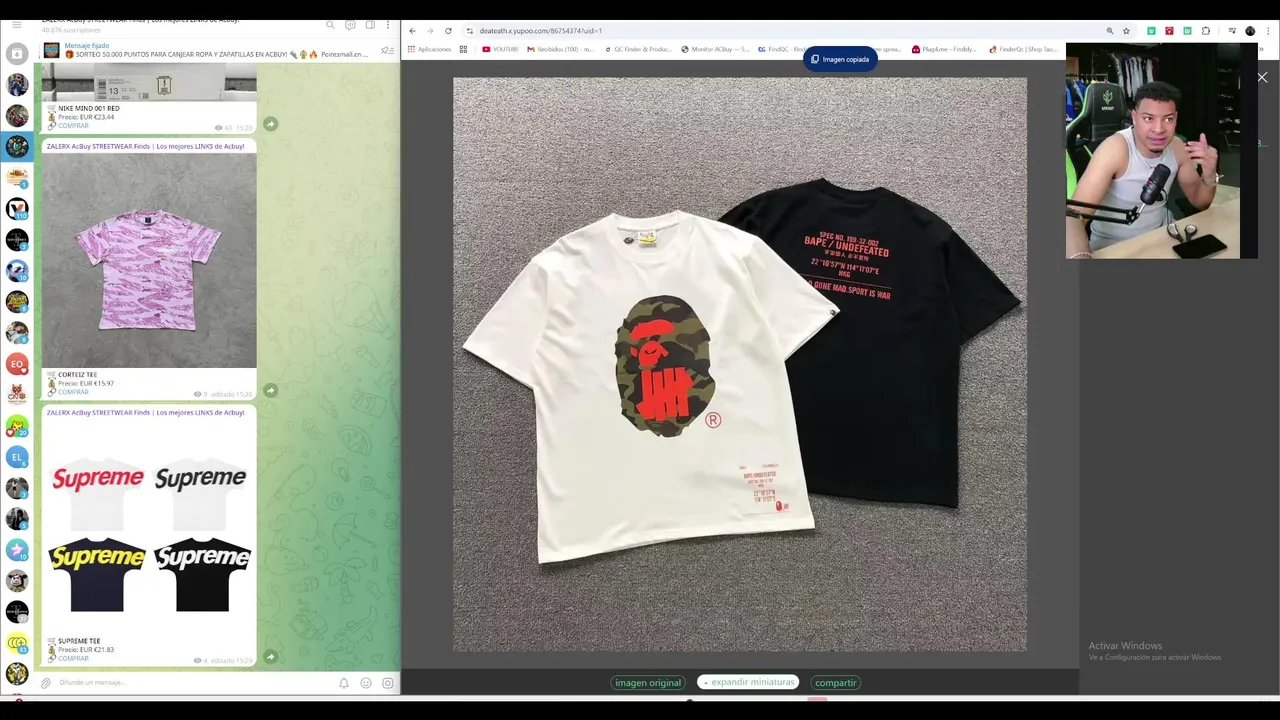Go forward in the browser
The width and height of the screenshot is (1280, 720).
tap(430, 31)
